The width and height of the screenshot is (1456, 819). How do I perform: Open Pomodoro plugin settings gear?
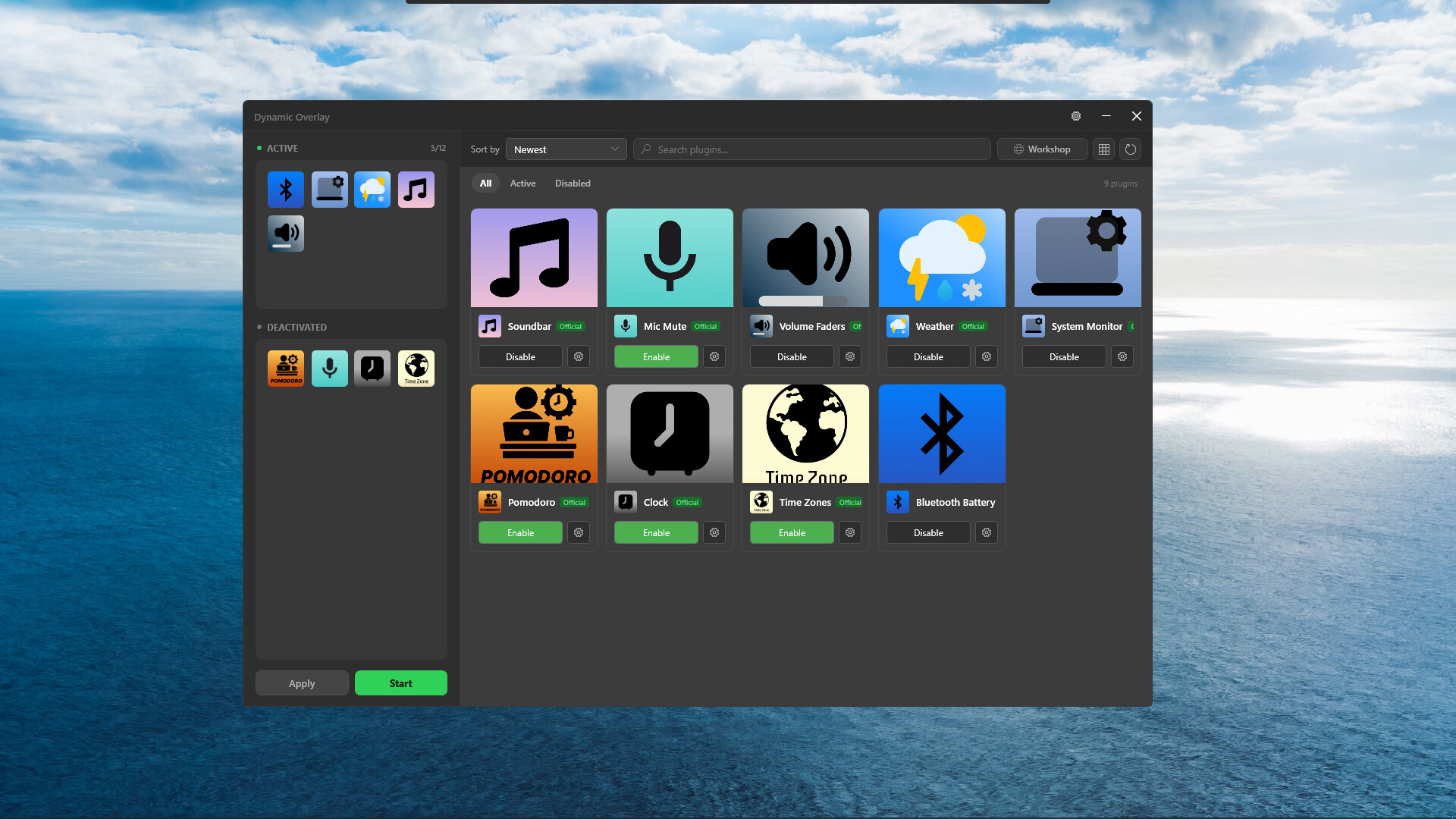(x=579, y=532)
